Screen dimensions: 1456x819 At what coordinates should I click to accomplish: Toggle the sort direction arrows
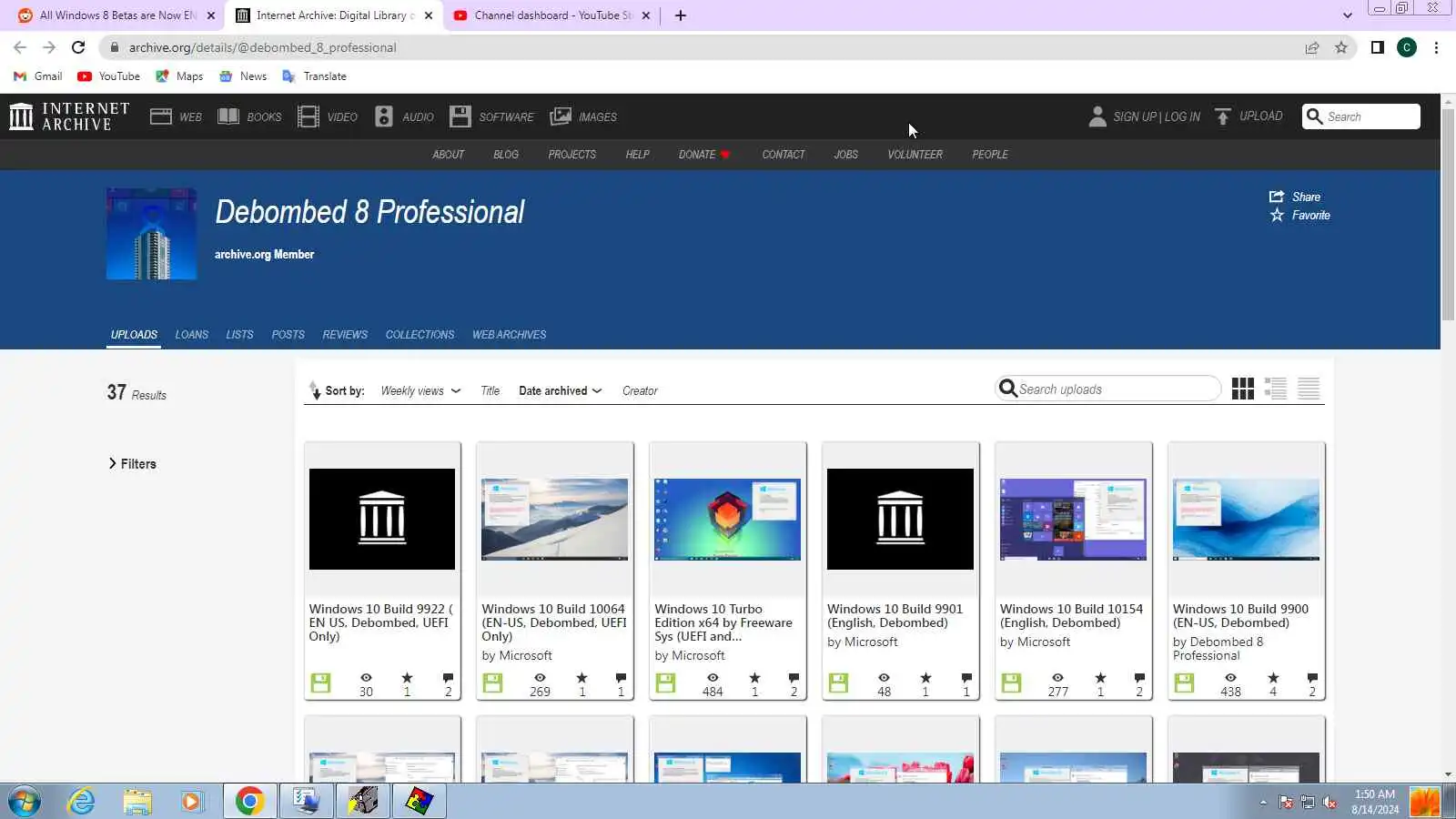tap(315, 390)
